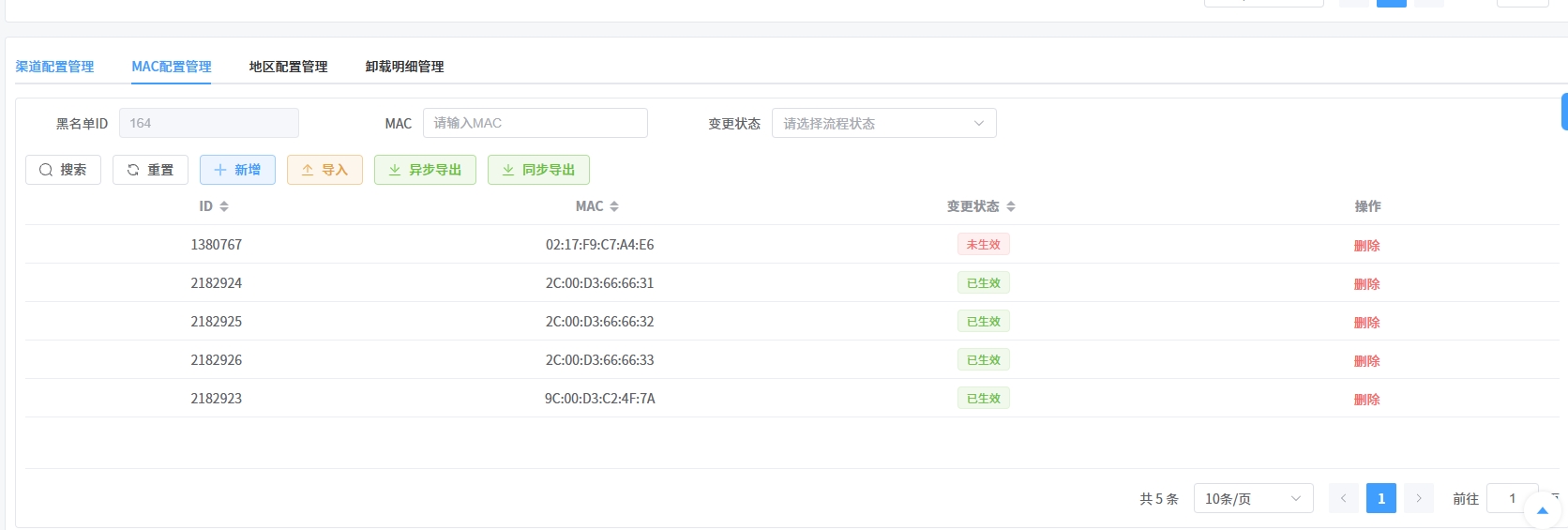Viewport: 1568px width, 530px height.
Task: Focus the MAC input field
Action: [535, 123]
